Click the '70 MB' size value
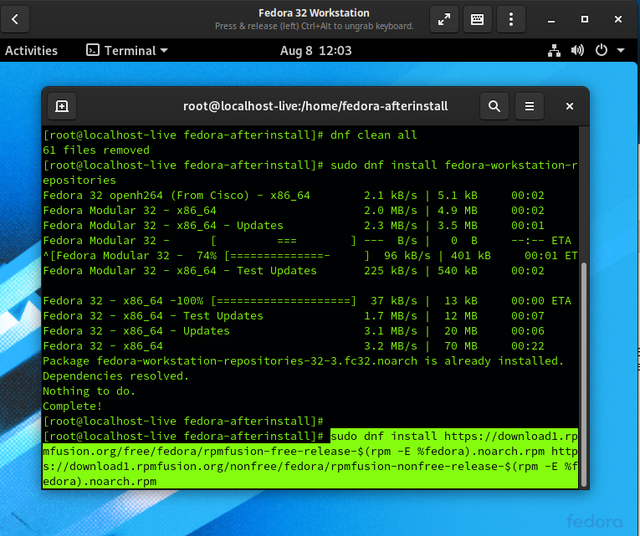Image resolution: width=640 pixels, height=536 pixels. 461,346
